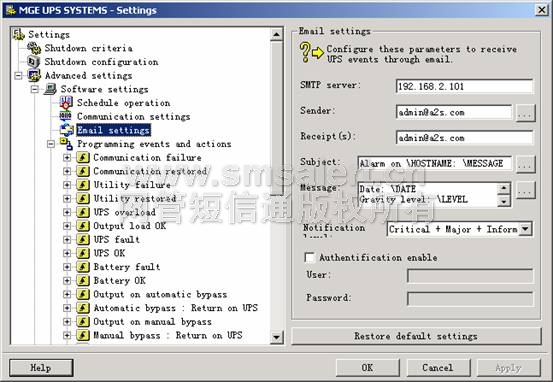
Task: Expand the Communication failure node
Action: [67, 158]
